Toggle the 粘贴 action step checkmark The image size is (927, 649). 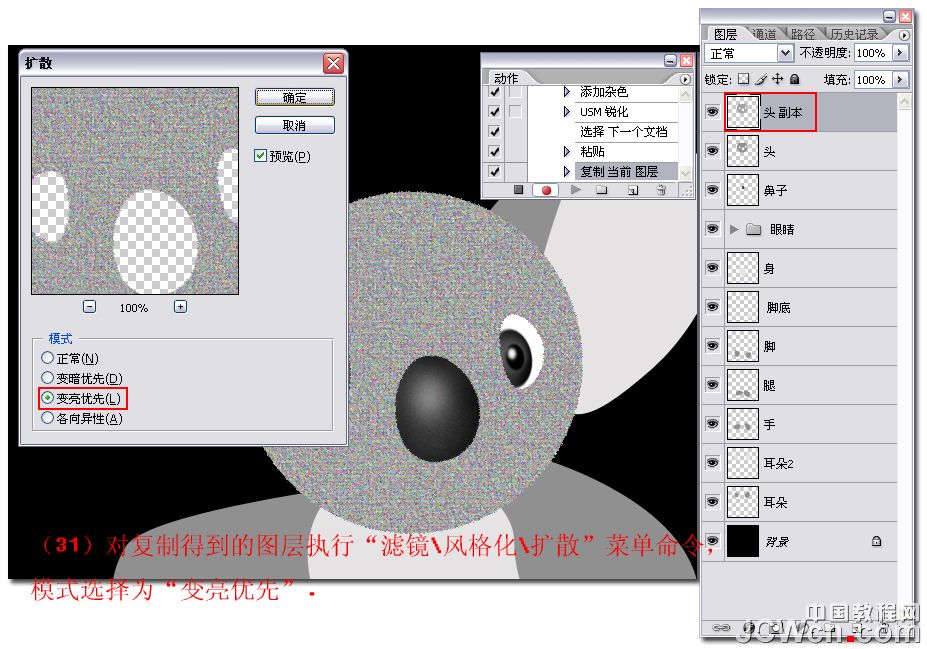click(x=495, y=152)
